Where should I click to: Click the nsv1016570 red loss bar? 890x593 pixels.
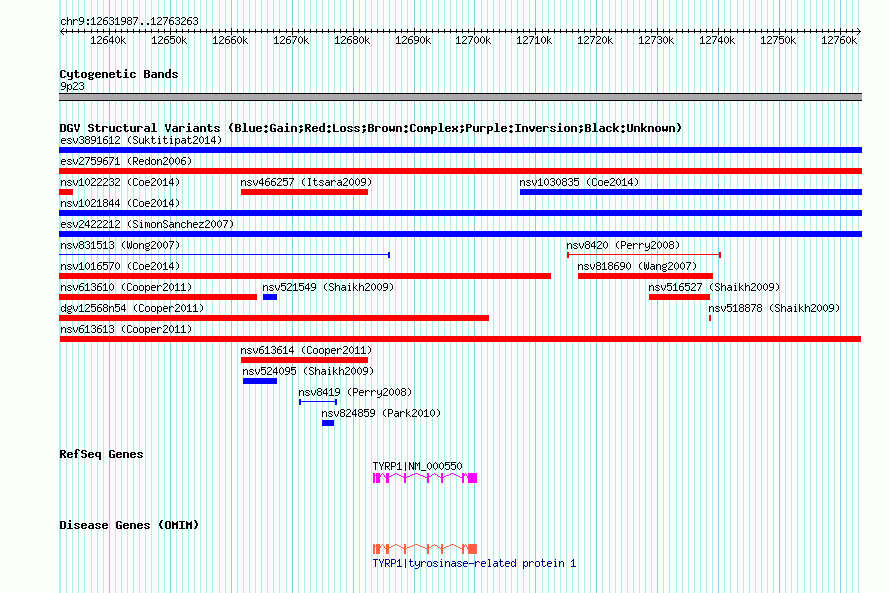coord(305,276)
